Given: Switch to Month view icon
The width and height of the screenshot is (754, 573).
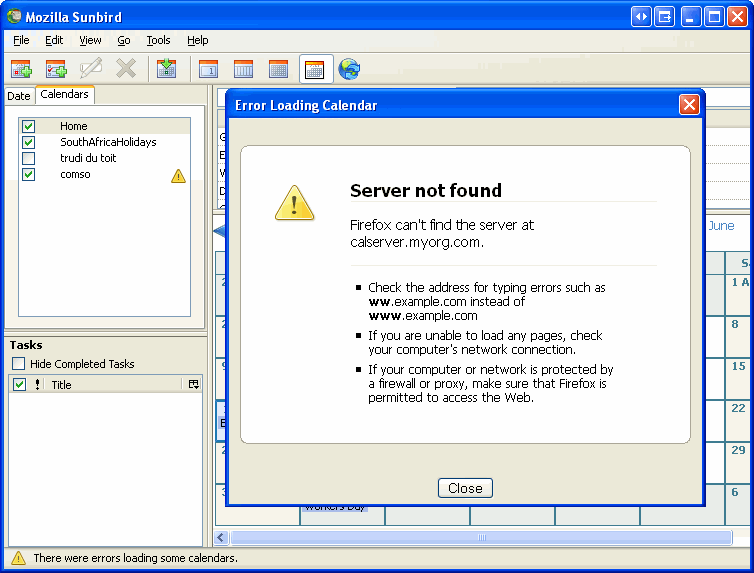Looking at the screenshot, I should [315, 69].
